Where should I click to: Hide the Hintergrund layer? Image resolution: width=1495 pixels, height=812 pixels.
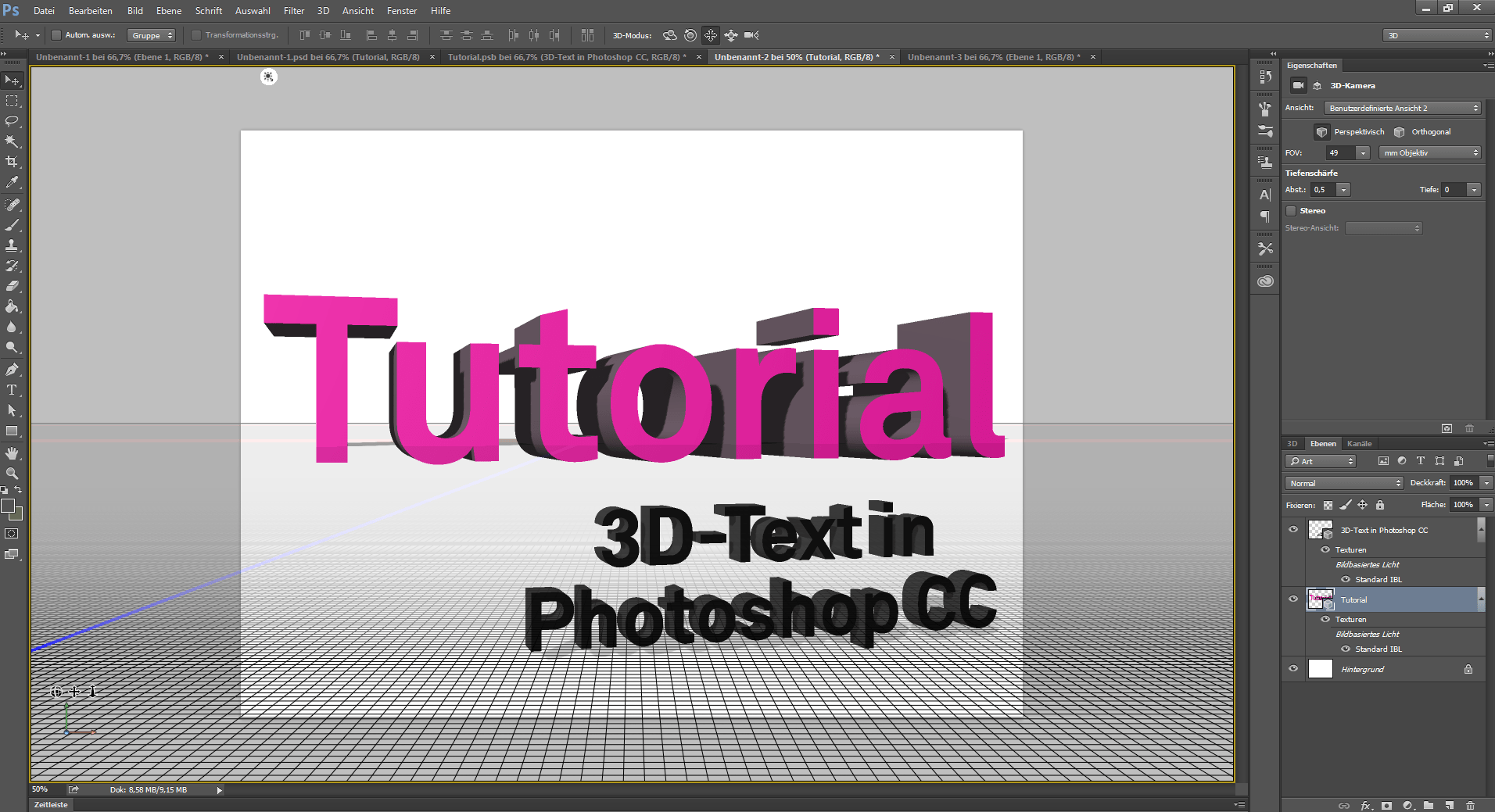tap(1293, 669)
